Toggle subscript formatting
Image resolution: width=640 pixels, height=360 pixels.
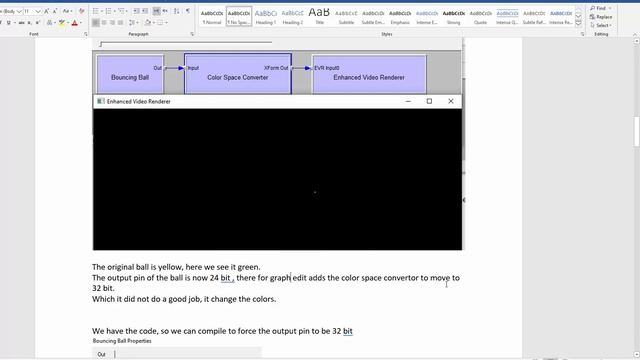coord(30,23)
